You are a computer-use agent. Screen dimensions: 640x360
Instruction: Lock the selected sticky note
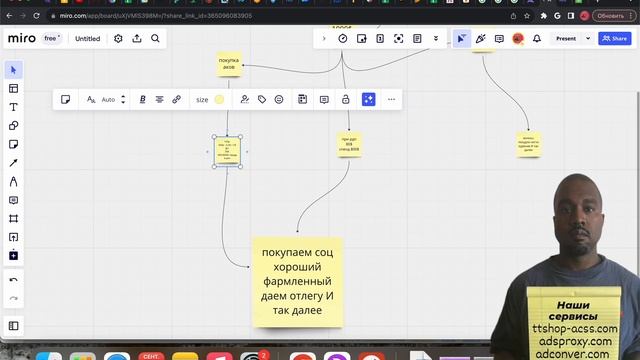(x=346, y=100)
